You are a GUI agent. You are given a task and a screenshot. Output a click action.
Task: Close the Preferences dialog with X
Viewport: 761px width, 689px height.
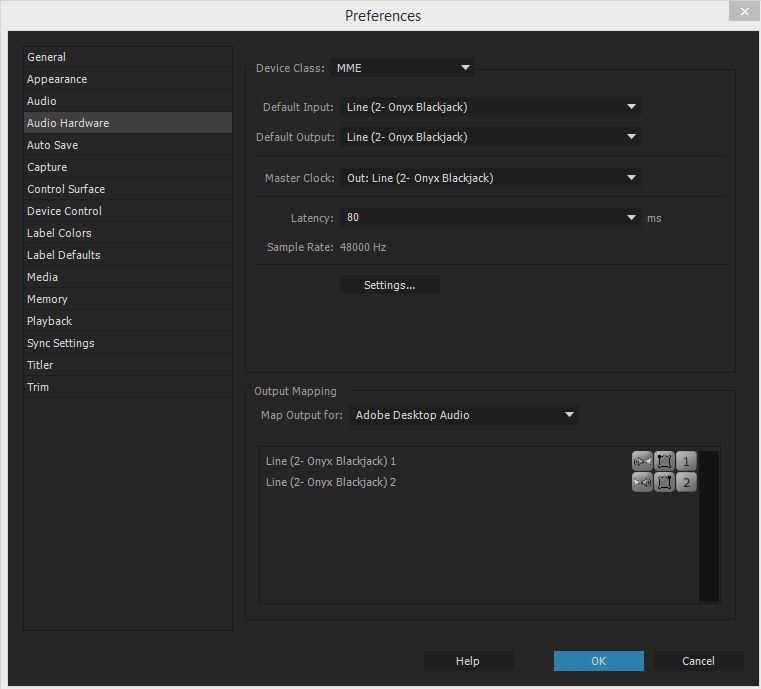coord(744,11)
